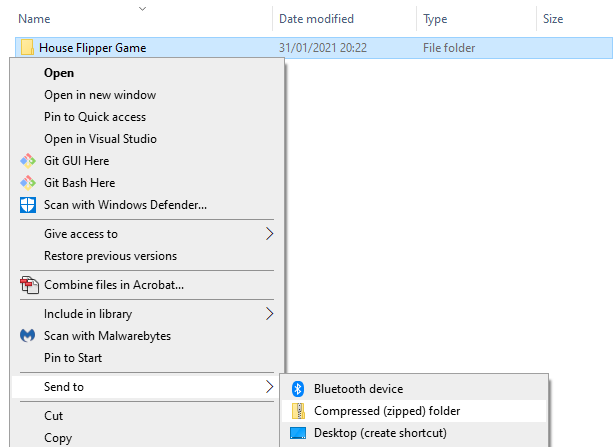Click the Bluetooth device icon
Viewport: 615px width, 447px height.
[x=297, y=389]
